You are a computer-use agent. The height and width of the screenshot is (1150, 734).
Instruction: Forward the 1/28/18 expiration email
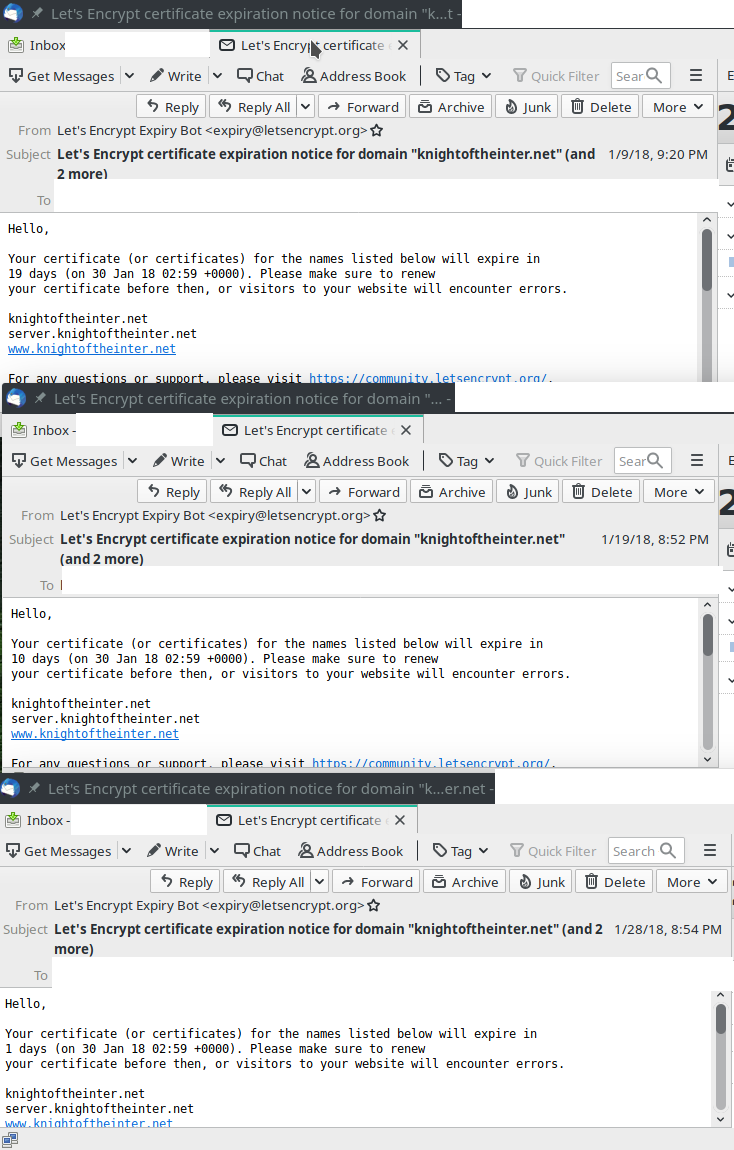coord(377,882)
